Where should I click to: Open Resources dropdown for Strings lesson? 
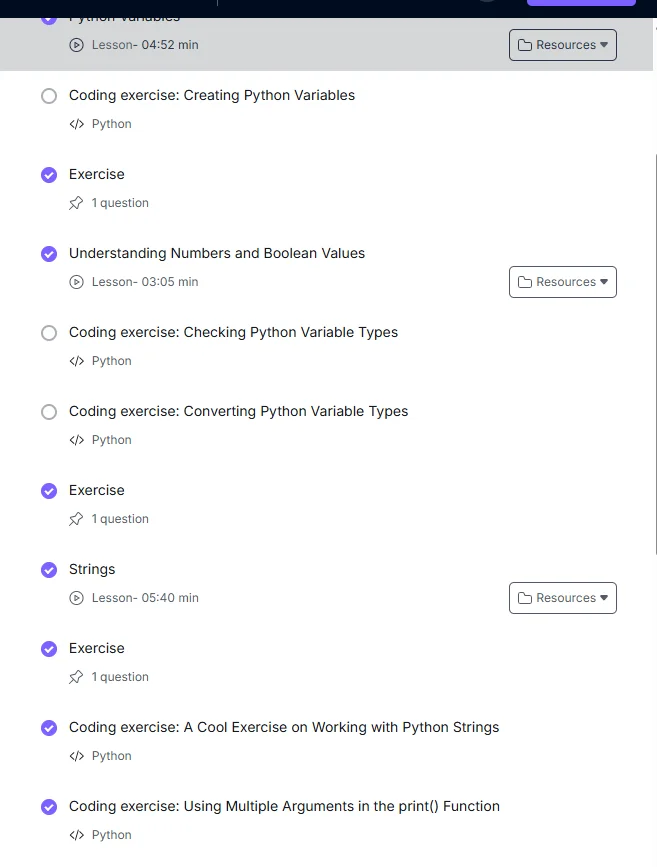(562, 598)
